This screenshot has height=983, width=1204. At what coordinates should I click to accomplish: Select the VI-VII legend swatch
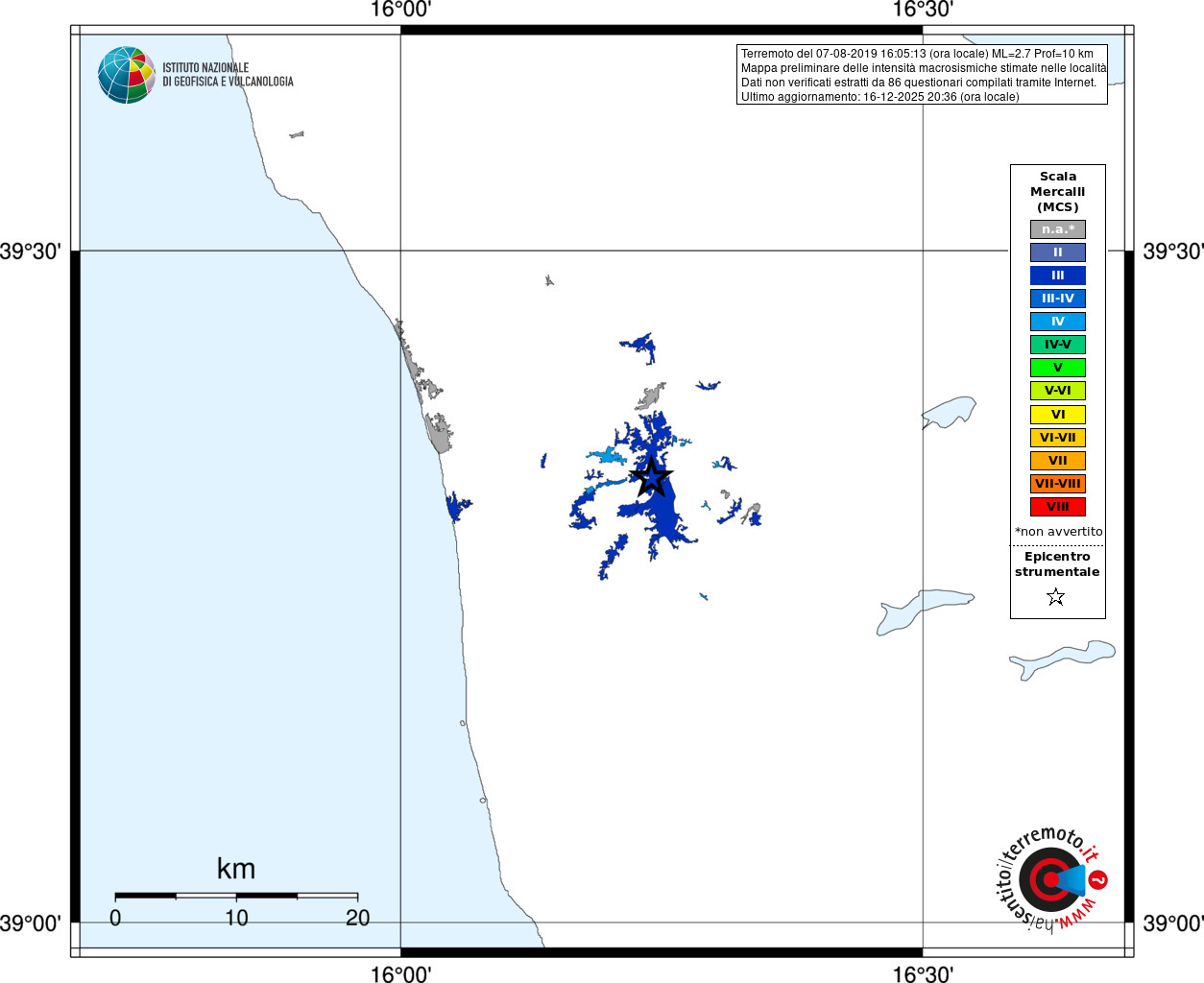1058,438
